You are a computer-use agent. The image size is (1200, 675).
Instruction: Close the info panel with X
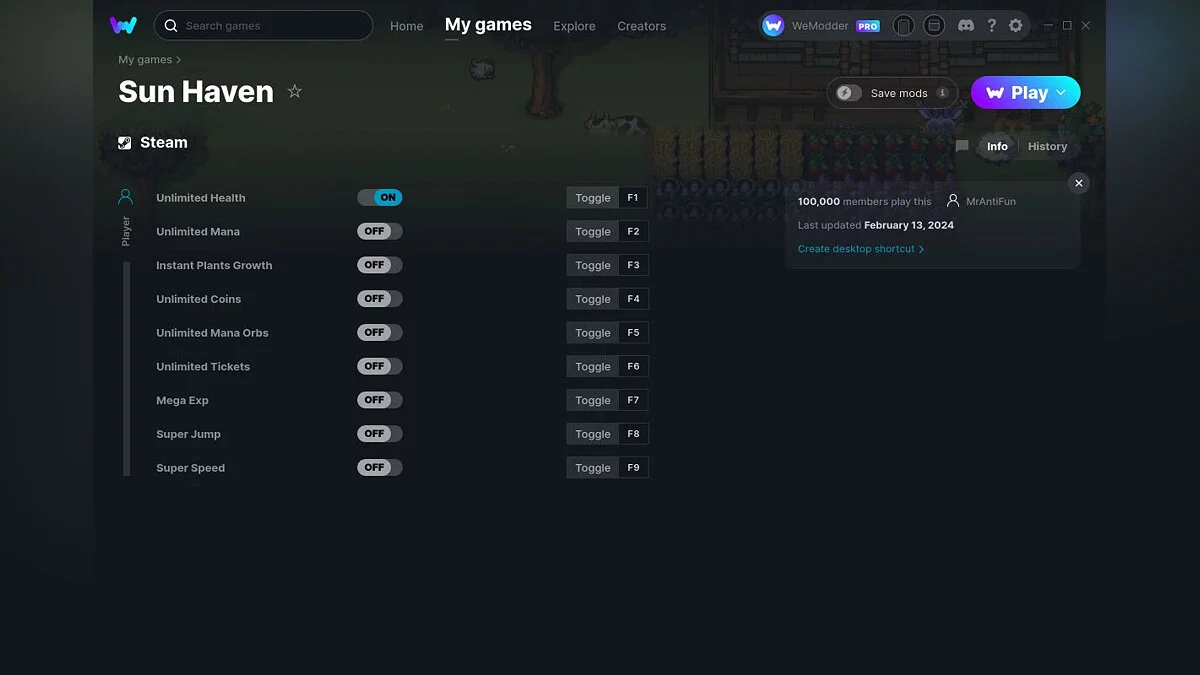coord(1078,183)
